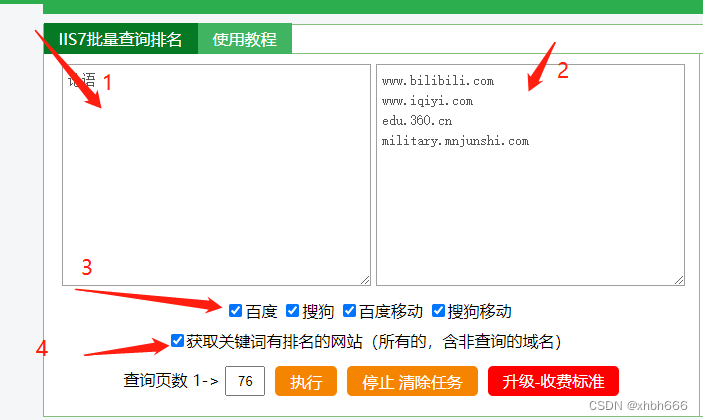Switch to the IIS7批量查询排名 tab
Screen dimensions: 703x420
tap(121, 39)
